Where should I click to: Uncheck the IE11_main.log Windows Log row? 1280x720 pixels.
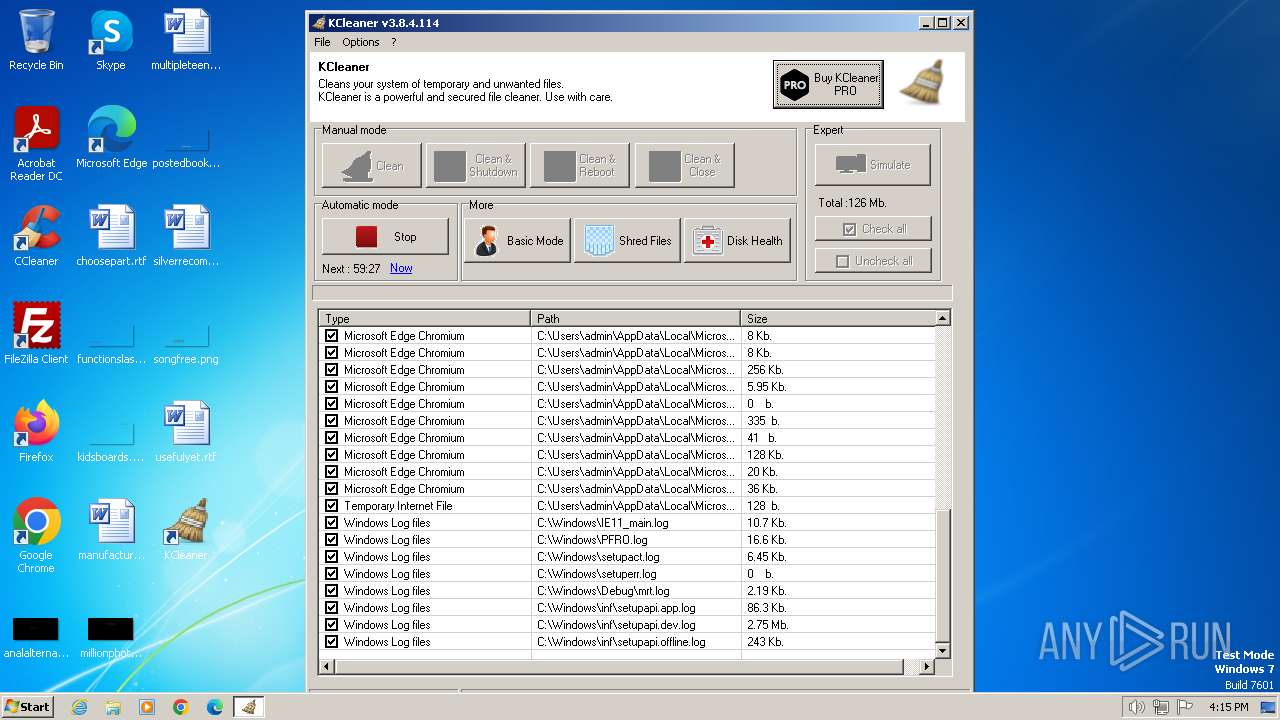tap(332, 523)
